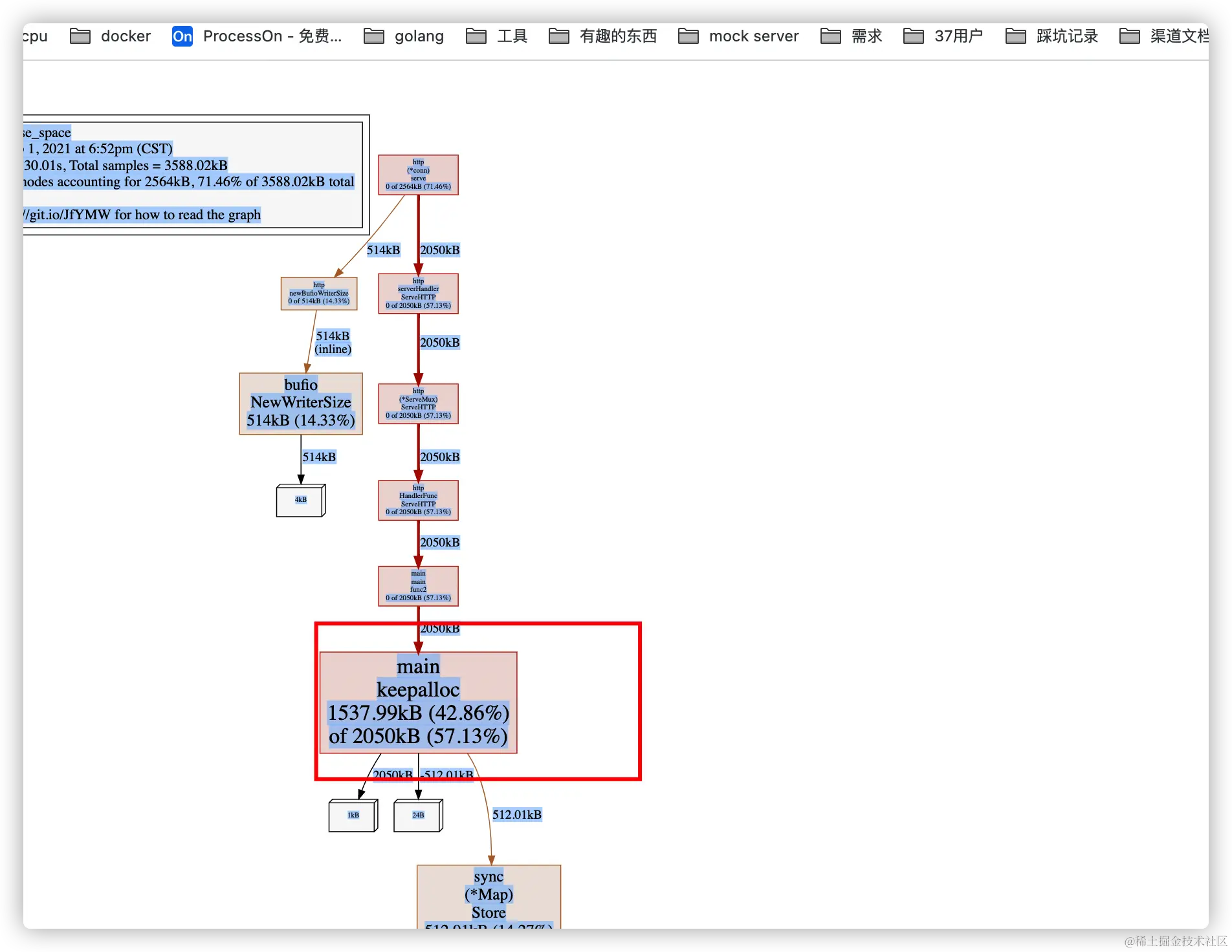This screenshot has width=1232, height=952.
Task: Open the mock server folder icon
Action: pyautogui.click(x=688, y=36)
